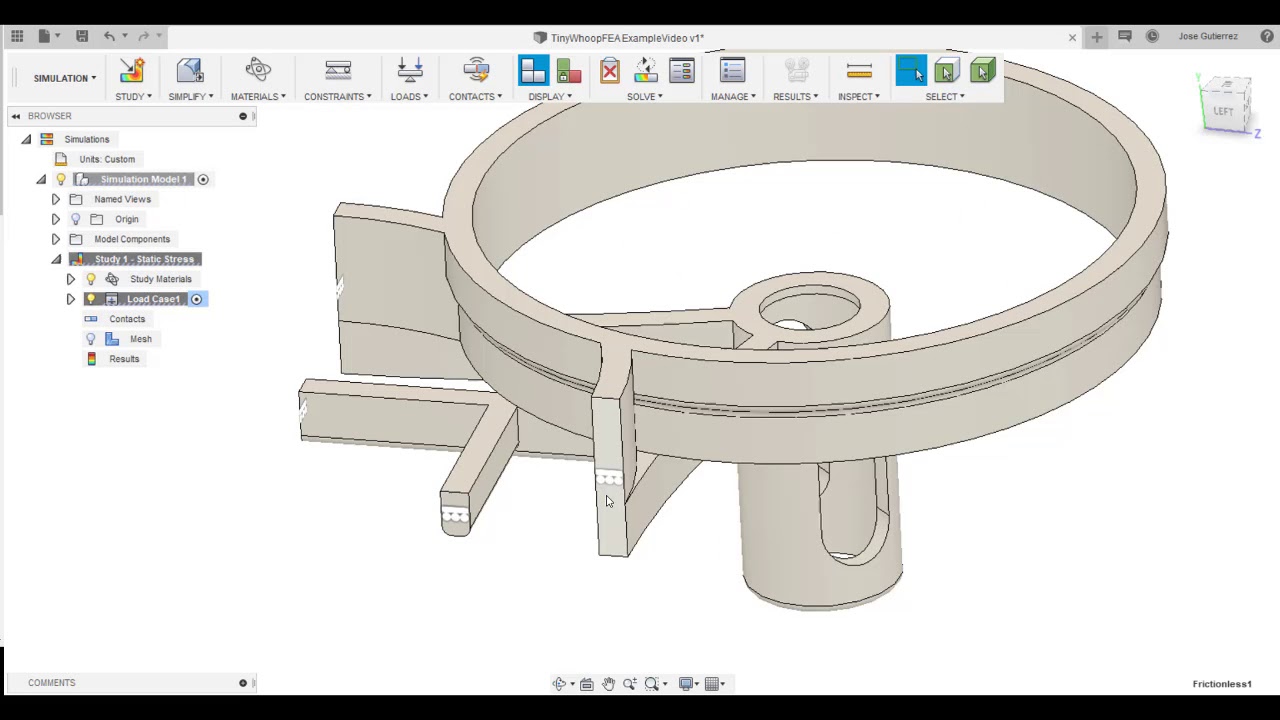Open the job status clock icon
Image resolution: width=1280 pixels, height=720 pixels.
click(1152, 36)
